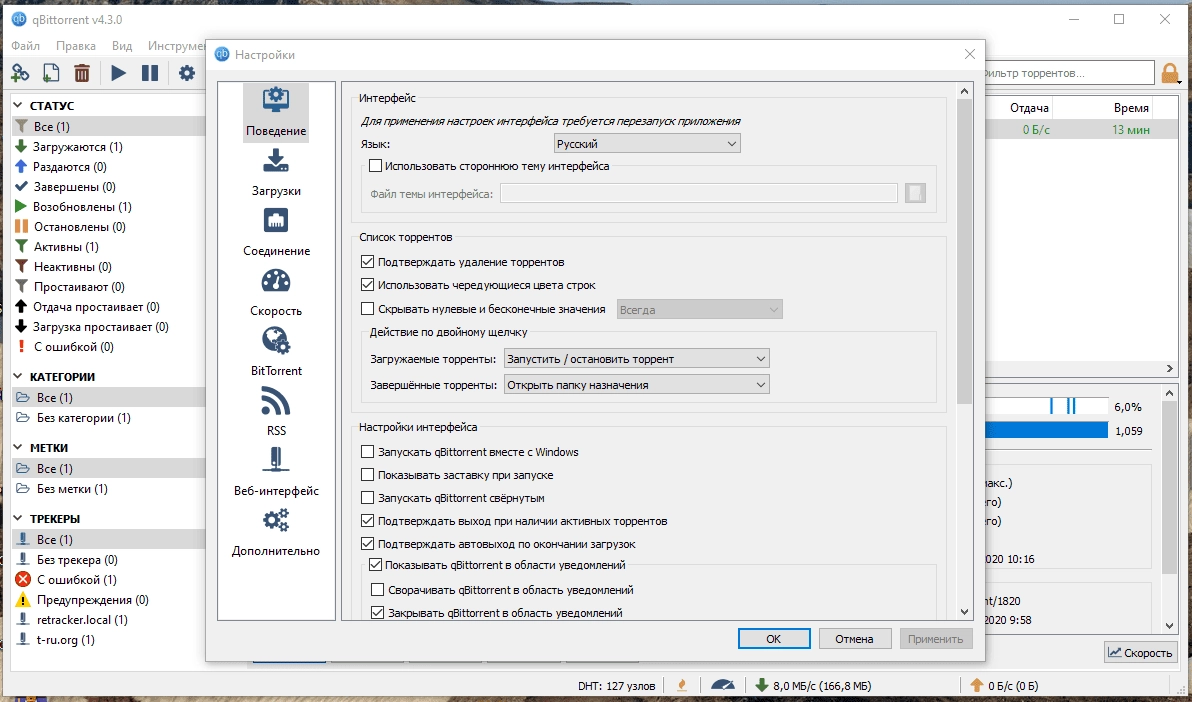Open the Правка menu
Screen dimensions: 1192x702
click(76, 46)
